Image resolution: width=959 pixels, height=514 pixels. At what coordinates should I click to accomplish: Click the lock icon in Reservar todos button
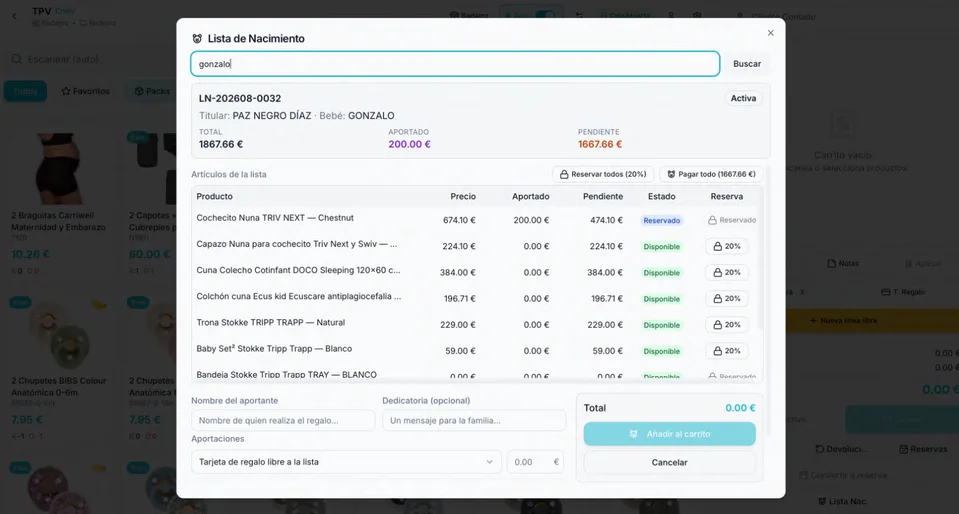pos(564,174)
